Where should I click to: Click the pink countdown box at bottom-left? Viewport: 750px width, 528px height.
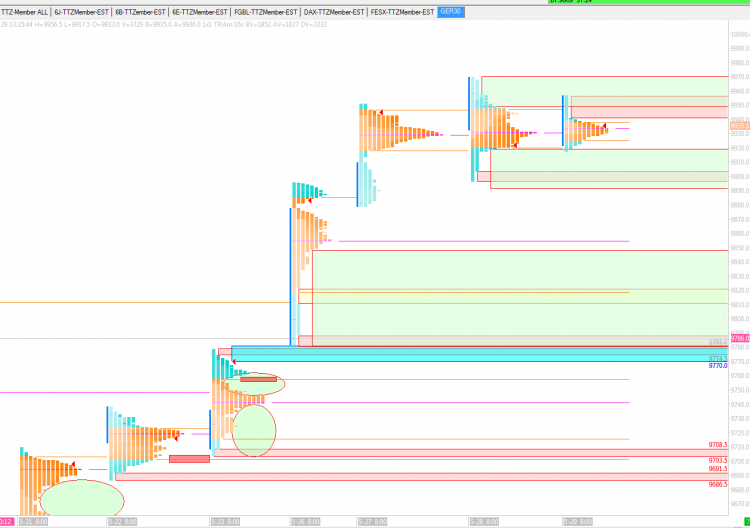[7, 522]
